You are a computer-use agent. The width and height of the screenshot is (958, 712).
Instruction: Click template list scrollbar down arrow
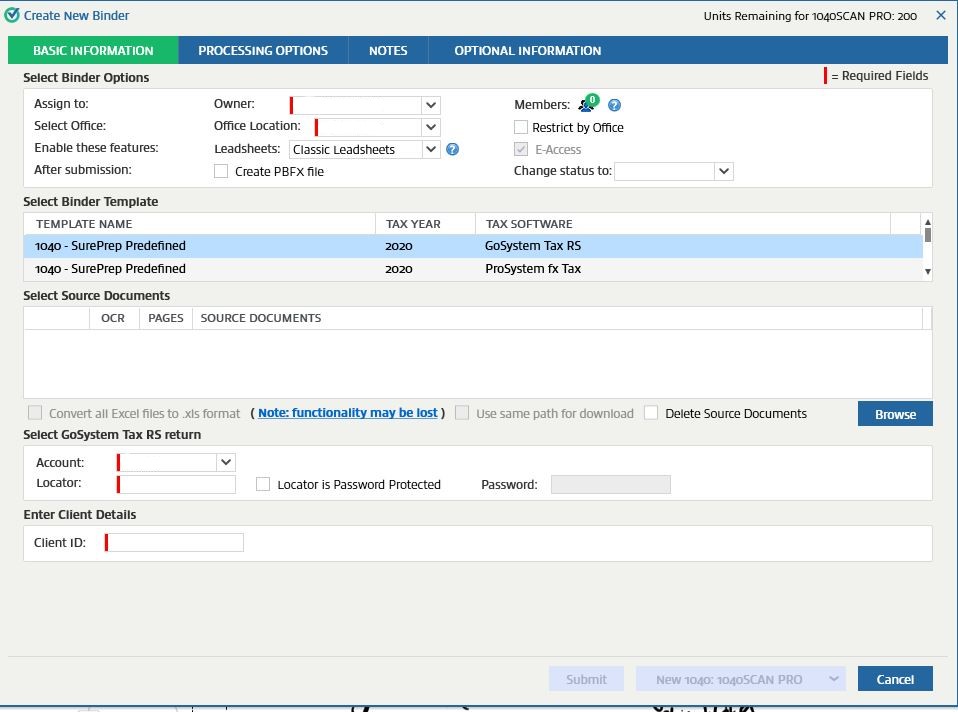tap(927, 271)
